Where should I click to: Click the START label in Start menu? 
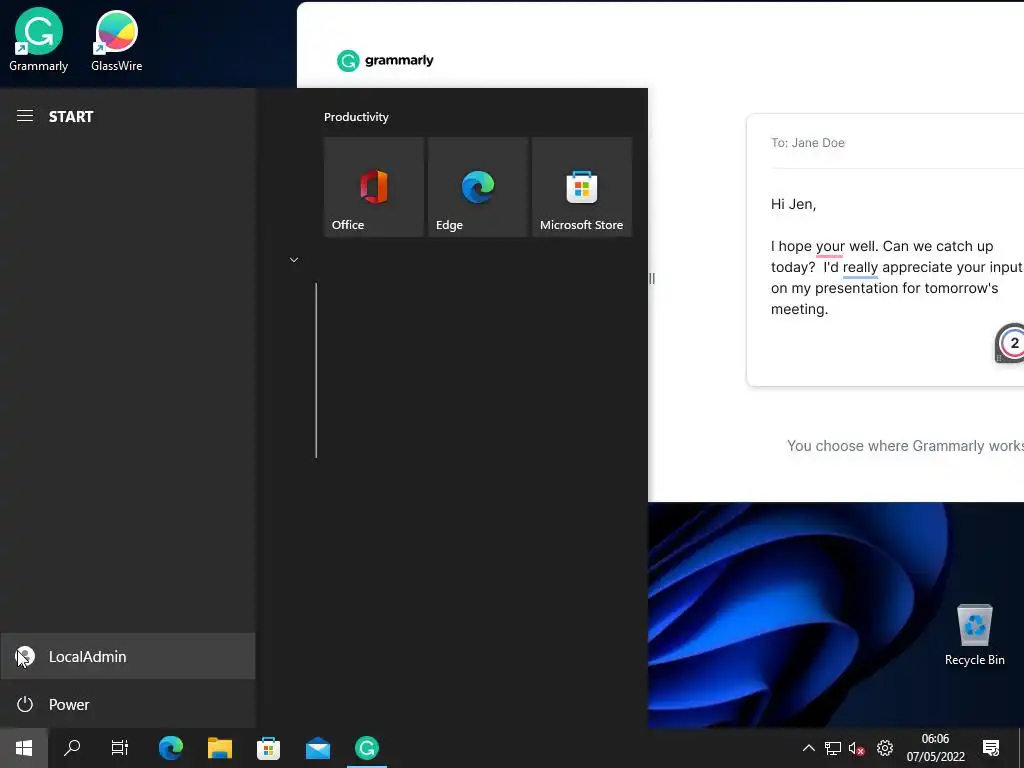(71, 117)
